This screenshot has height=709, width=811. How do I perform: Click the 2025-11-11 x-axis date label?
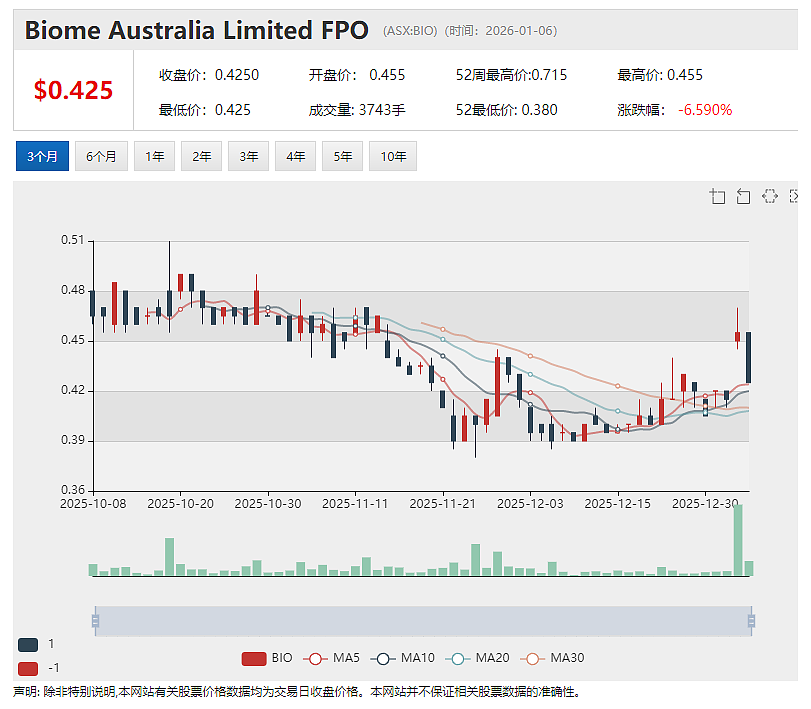[x=355, y=504]
